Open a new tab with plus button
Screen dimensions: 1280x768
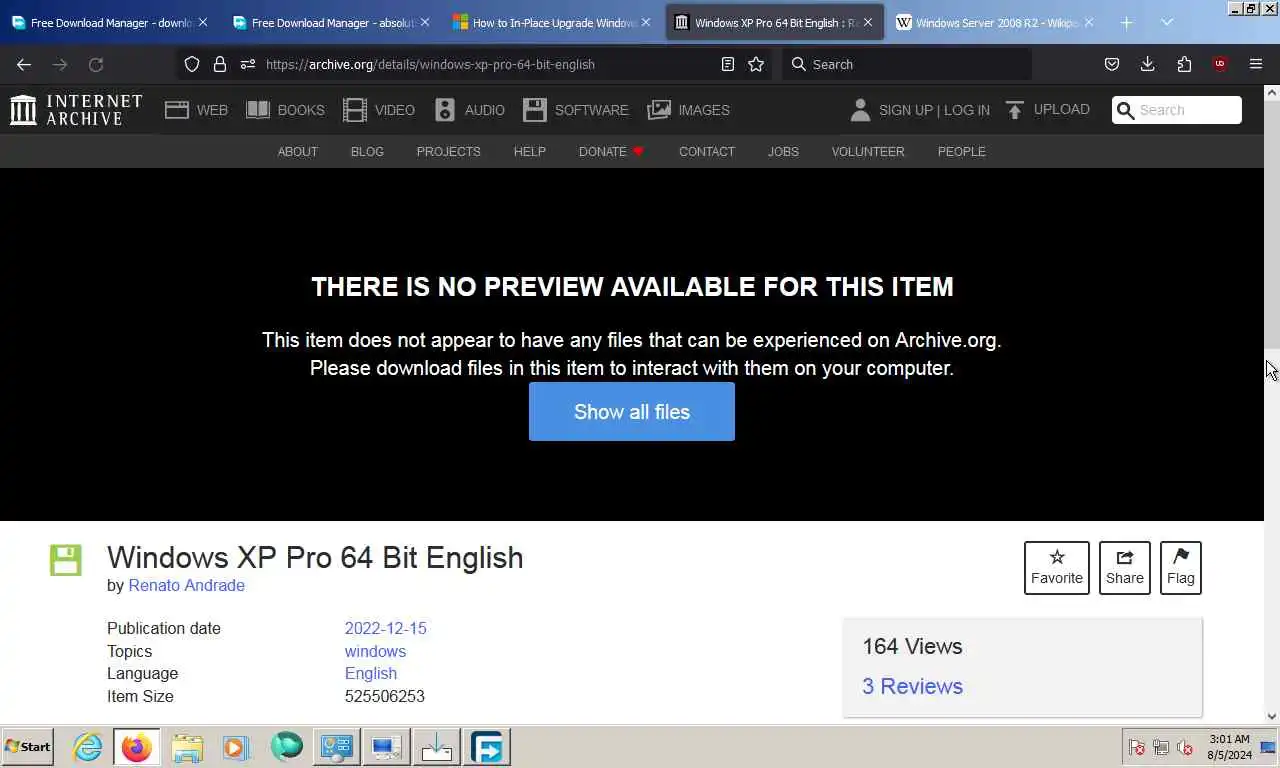click(x=1126, y=22)
